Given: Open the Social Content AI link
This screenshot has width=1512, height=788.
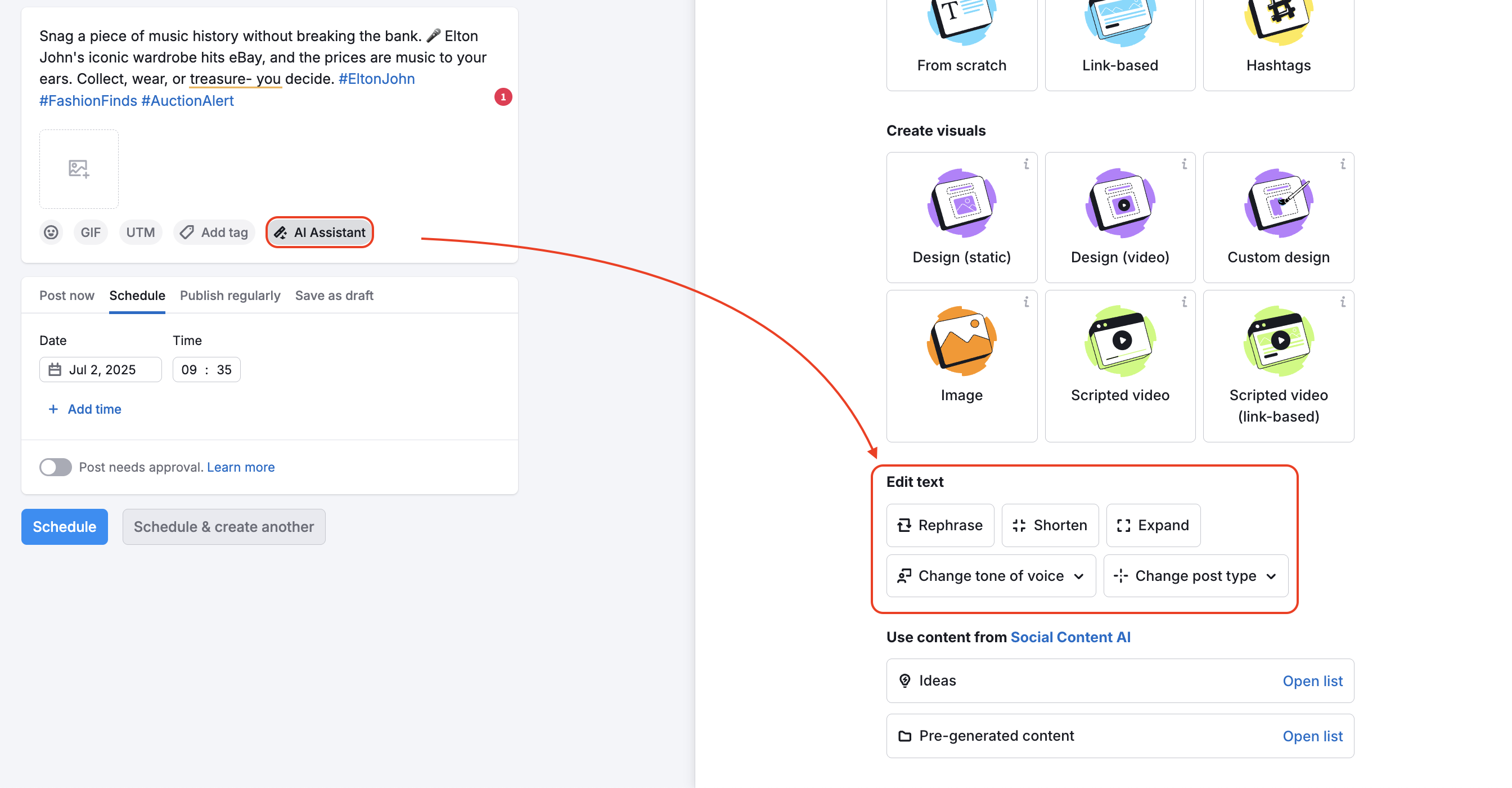Looking at the screenshot, I should click(1070, 637).
